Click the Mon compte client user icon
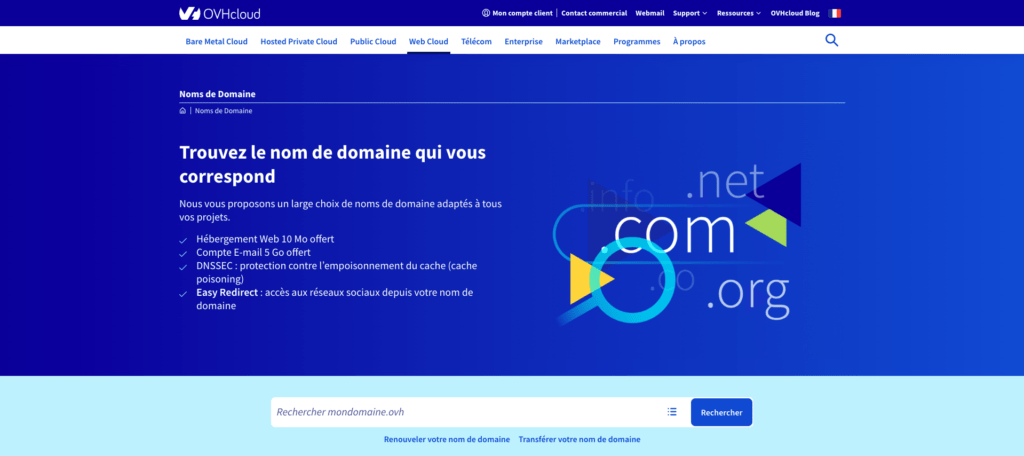Screen dimensions: 1024x456 click(x=485, y=13)
